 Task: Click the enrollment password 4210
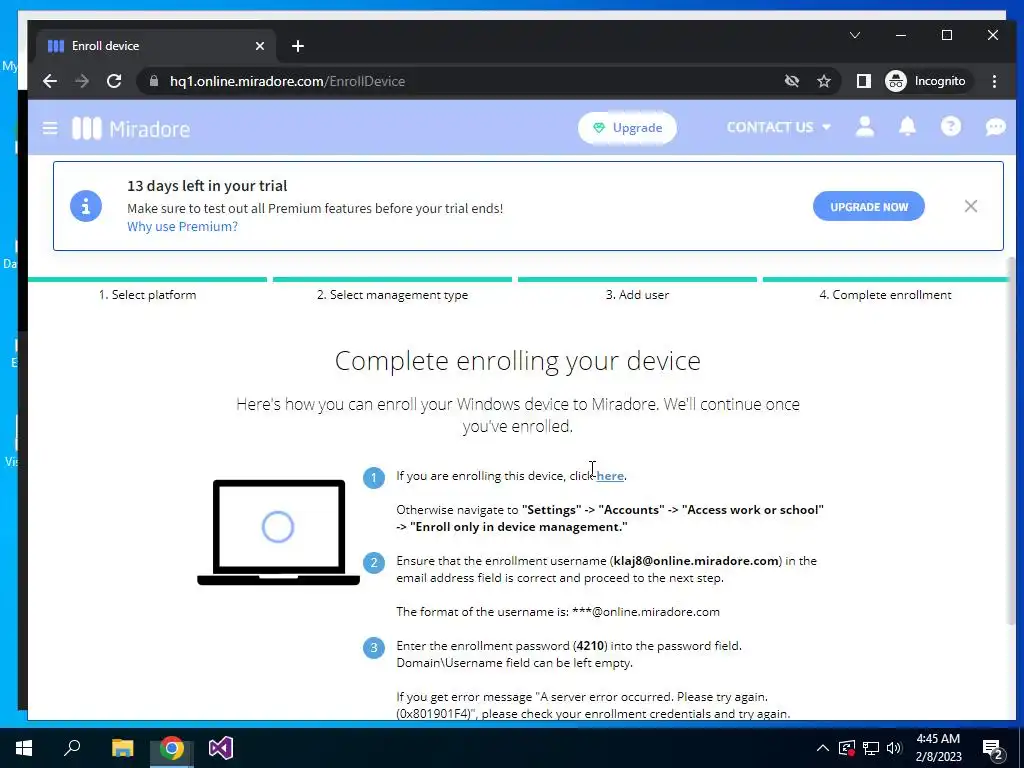coord(590,646)
